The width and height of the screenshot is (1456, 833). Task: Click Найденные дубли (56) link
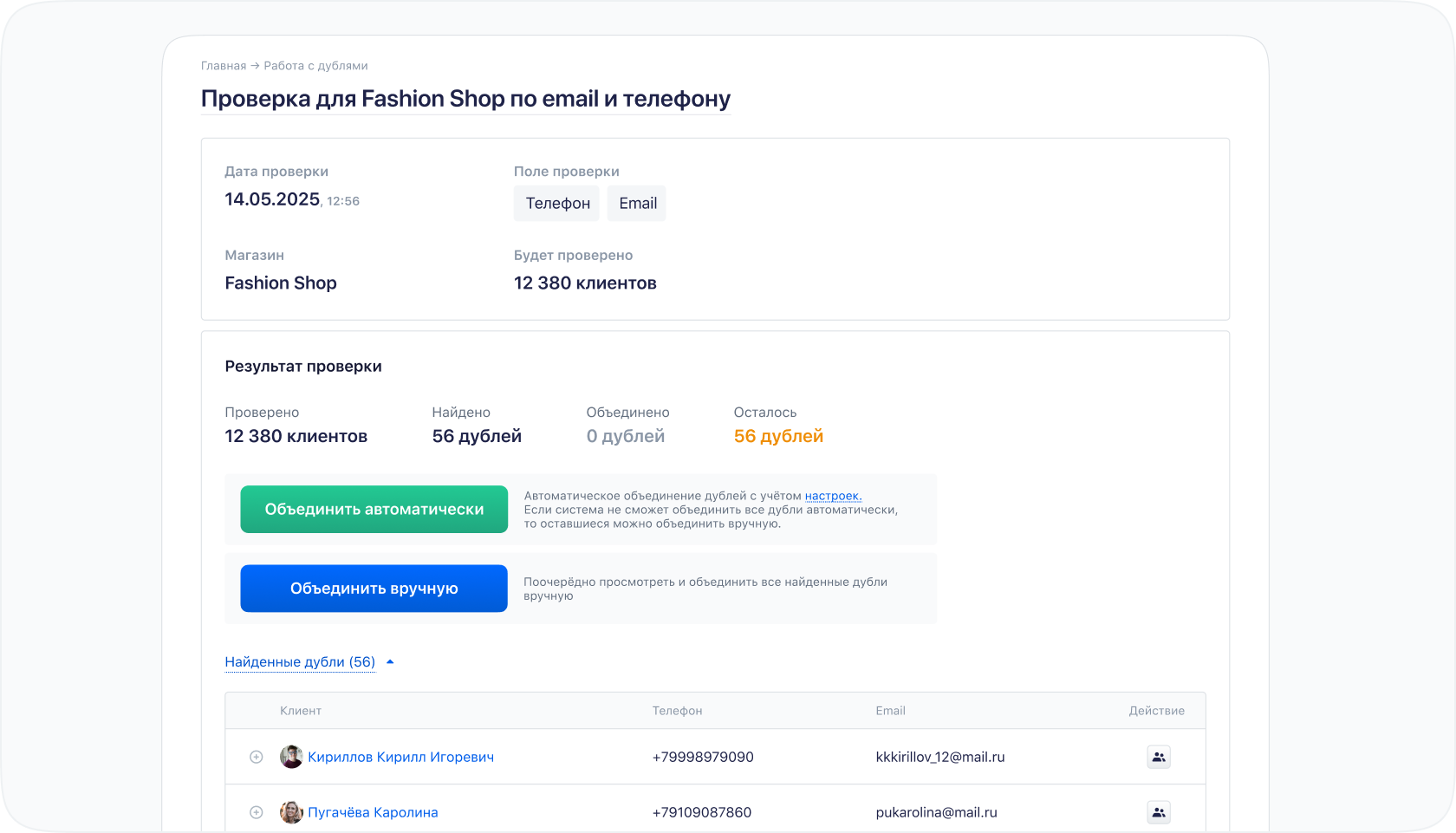click(x=300, y=662)
